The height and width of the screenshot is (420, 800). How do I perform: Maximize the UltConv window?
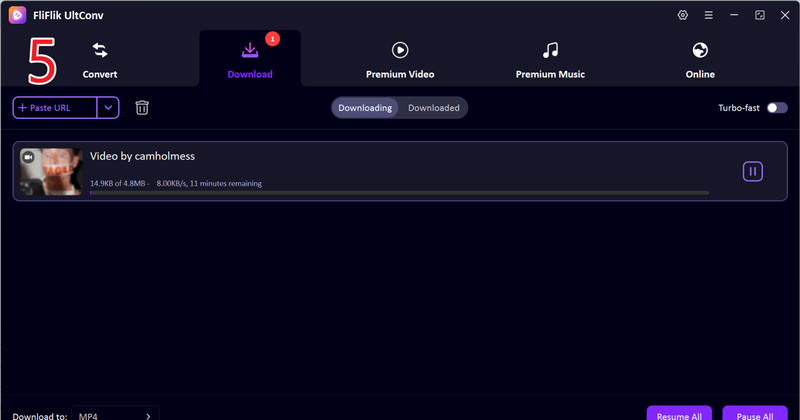click(x=760, y=15)
